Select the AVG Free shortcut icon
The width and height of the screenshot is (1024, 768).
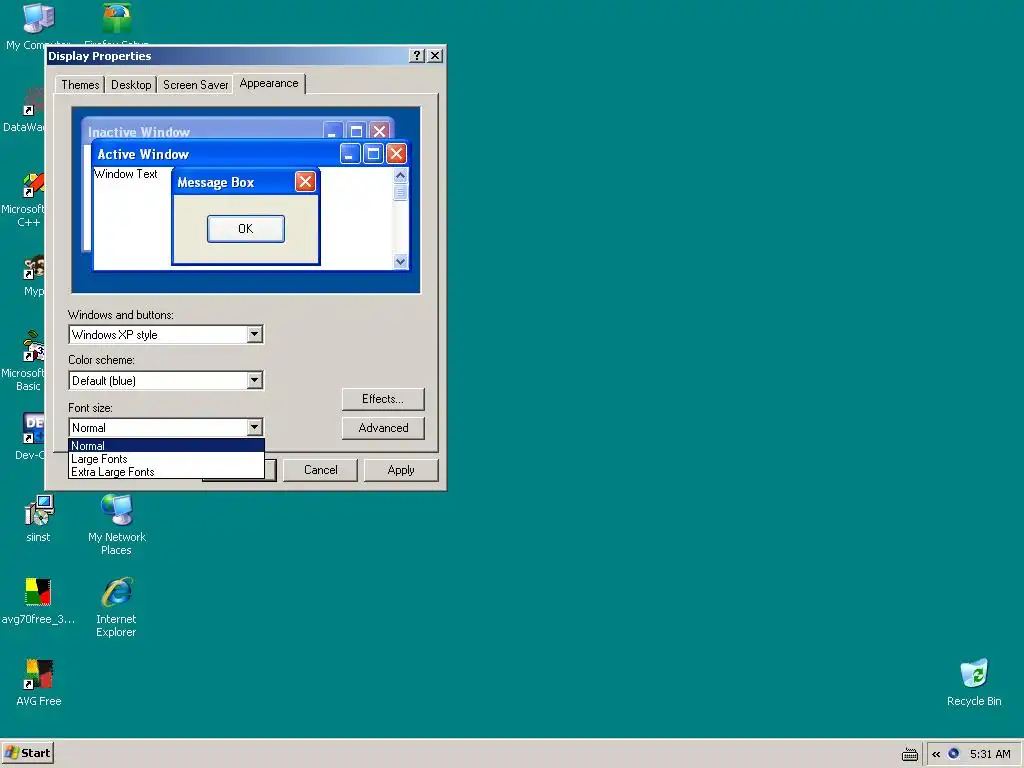click(39, 674)
